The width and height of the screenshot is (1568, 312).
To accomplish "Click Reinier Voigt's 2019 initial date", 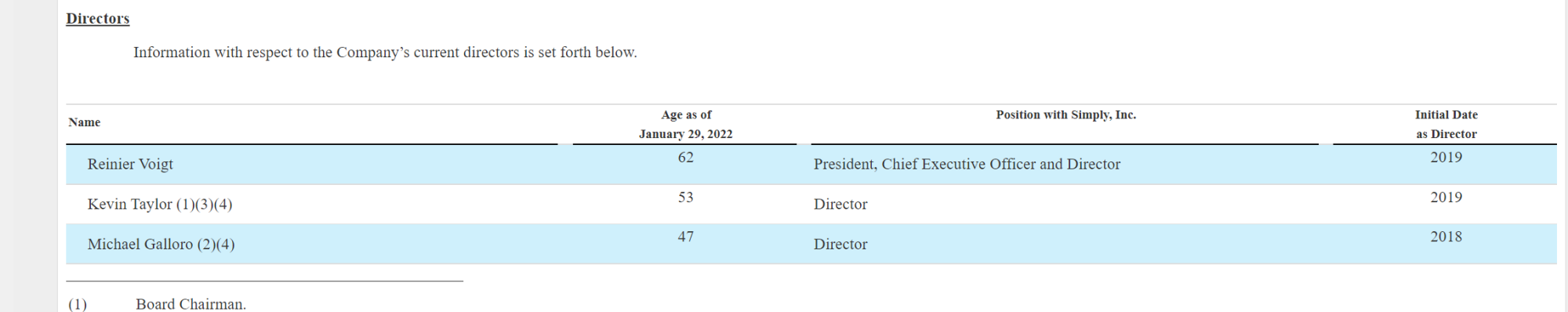I will [x=1446, y=158].
